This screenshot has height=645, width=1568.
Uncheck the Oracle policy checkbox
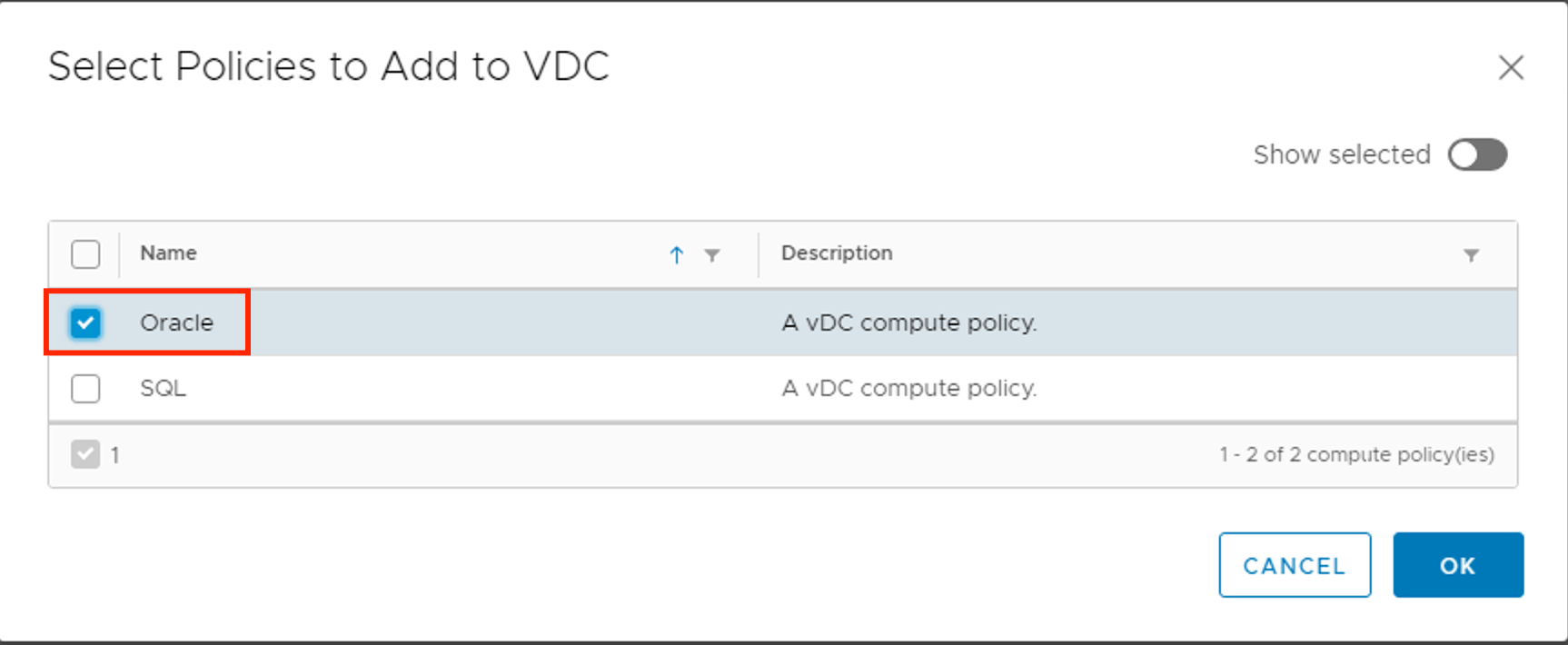[85, 322]
